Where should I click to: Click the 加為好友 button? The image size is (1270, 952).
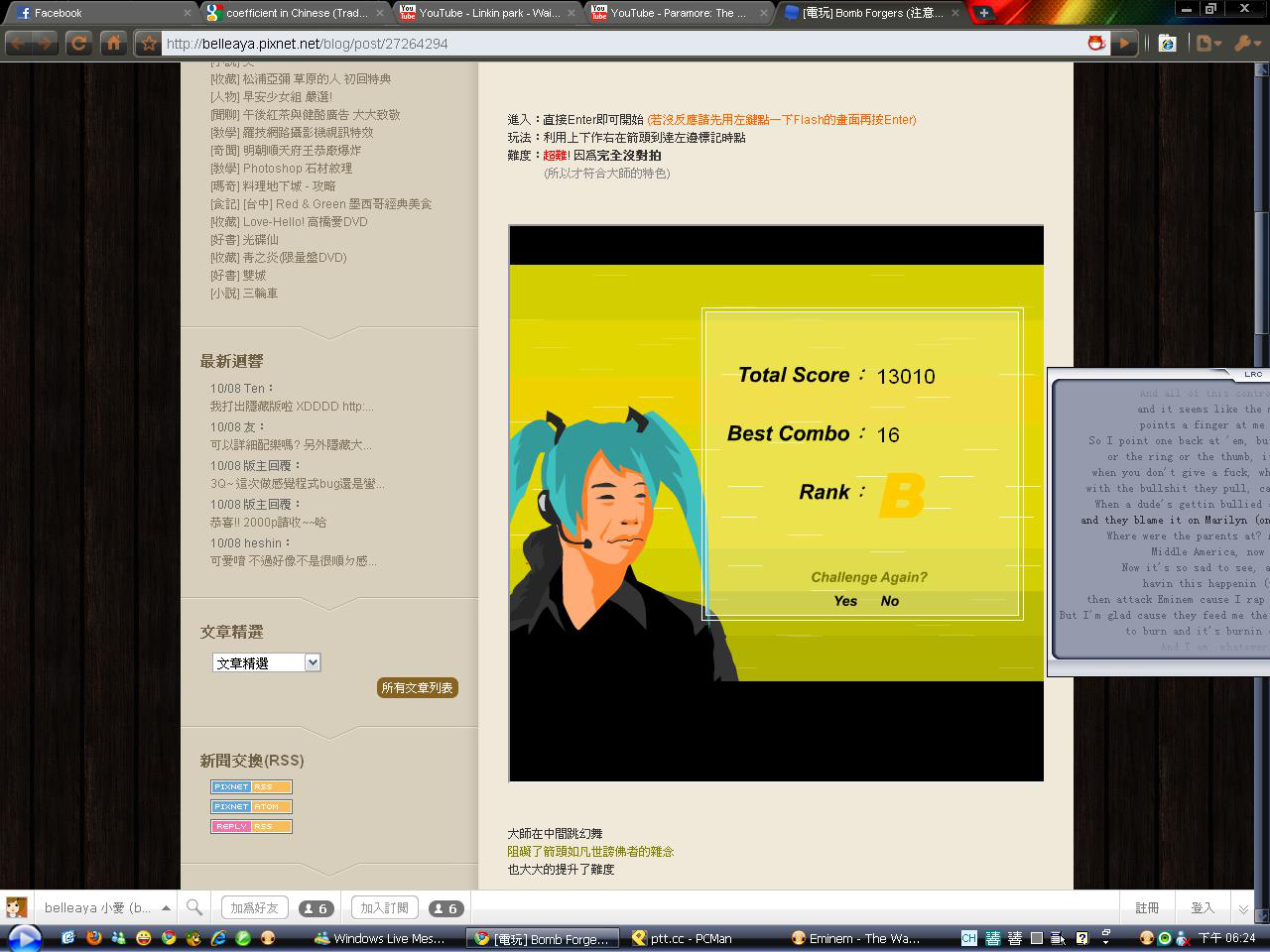255,907
